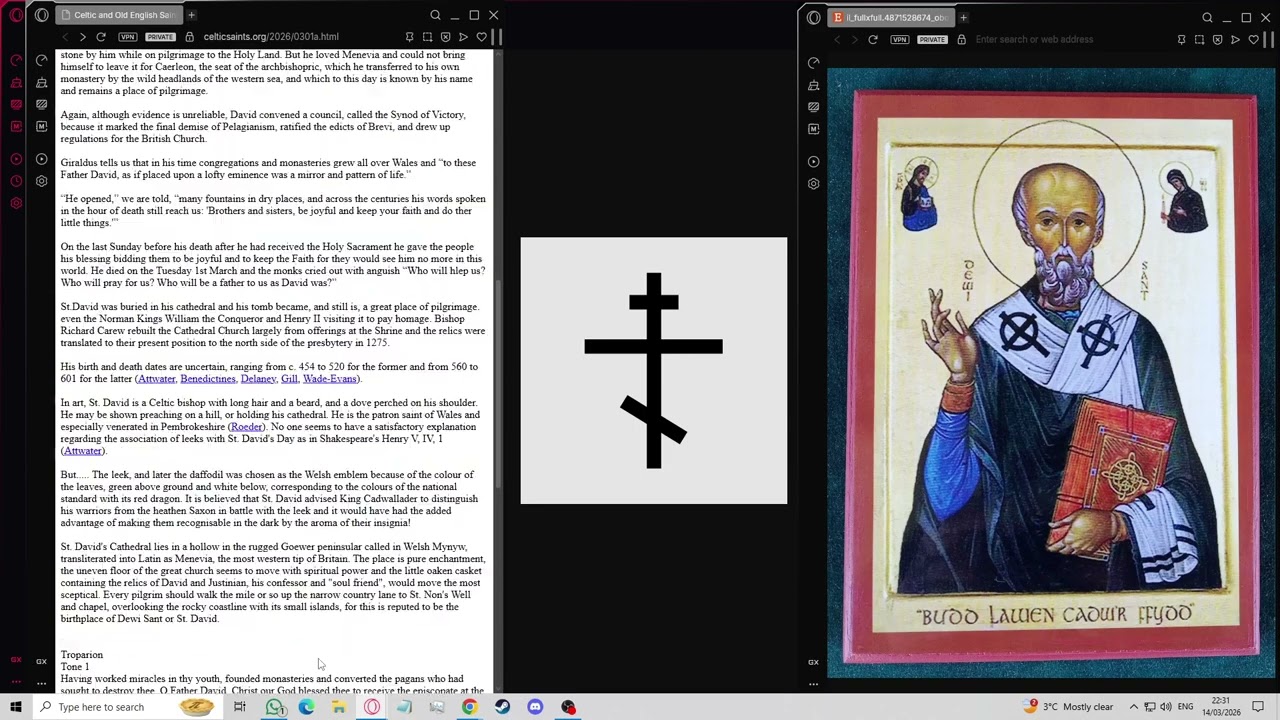Go back in left Opera window
This screenshot has height=720, width=1280.
tap(65, 37)
